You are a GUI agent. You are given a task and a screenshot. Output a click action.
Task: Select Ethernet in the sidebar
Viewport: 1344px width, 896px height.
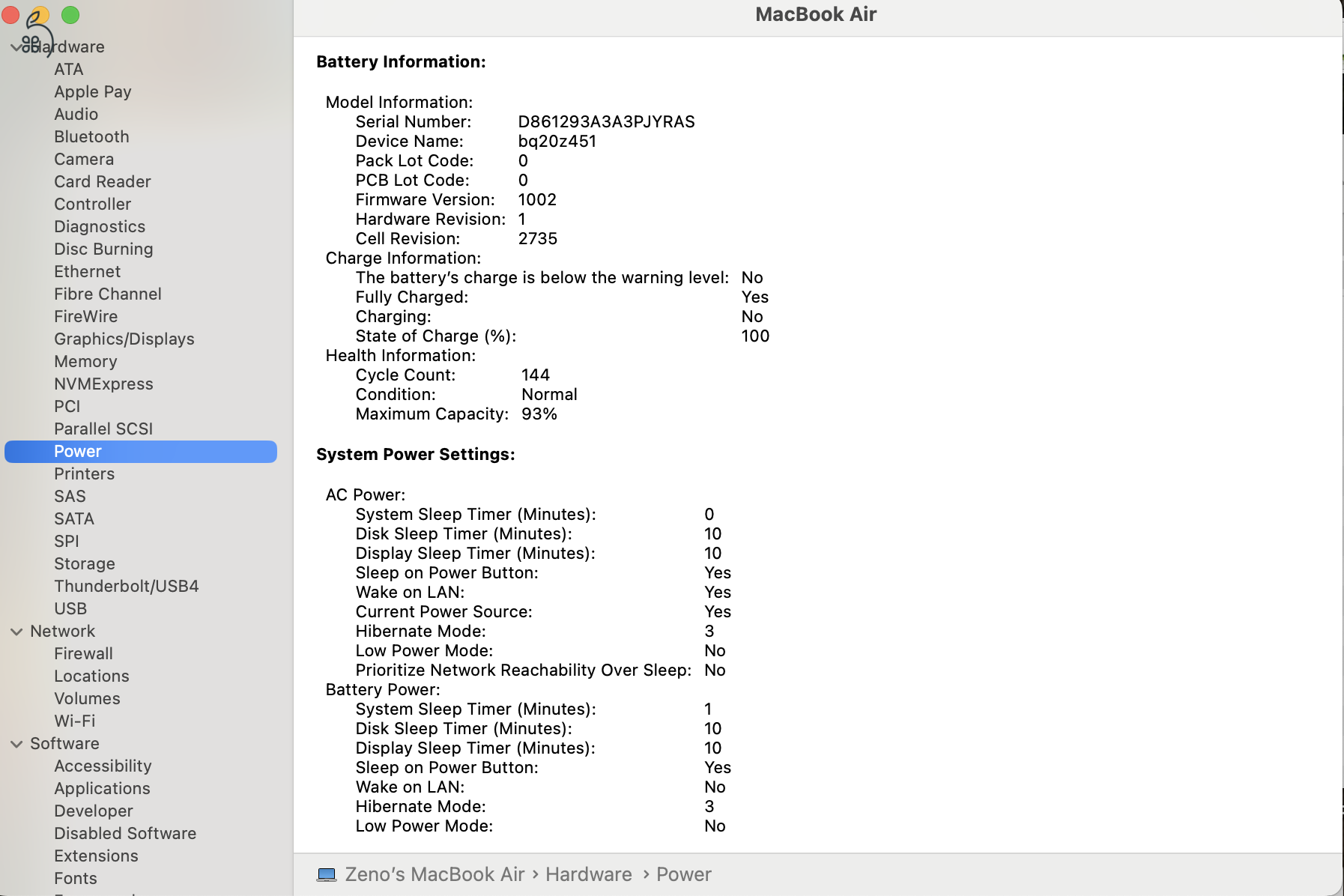click(x=88, y=271)
